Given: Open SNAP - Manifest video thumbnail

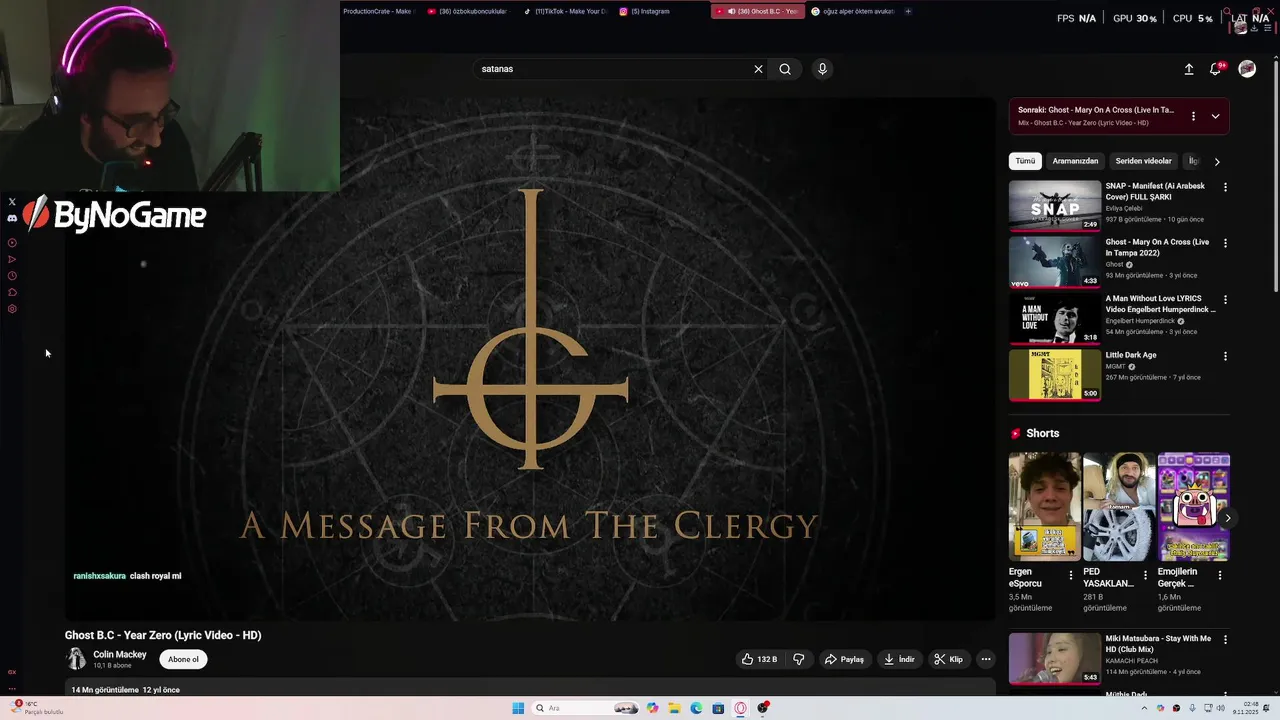Looking at the screenshot, I should [1055, 205].
